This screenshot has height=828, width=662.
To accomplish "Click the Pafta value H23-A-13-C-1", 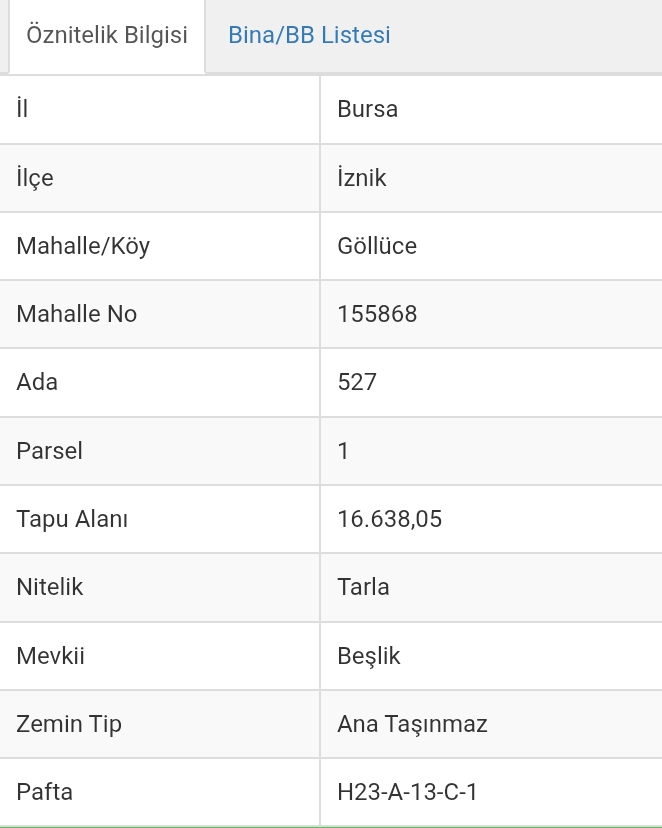I will tap(408, 792).
